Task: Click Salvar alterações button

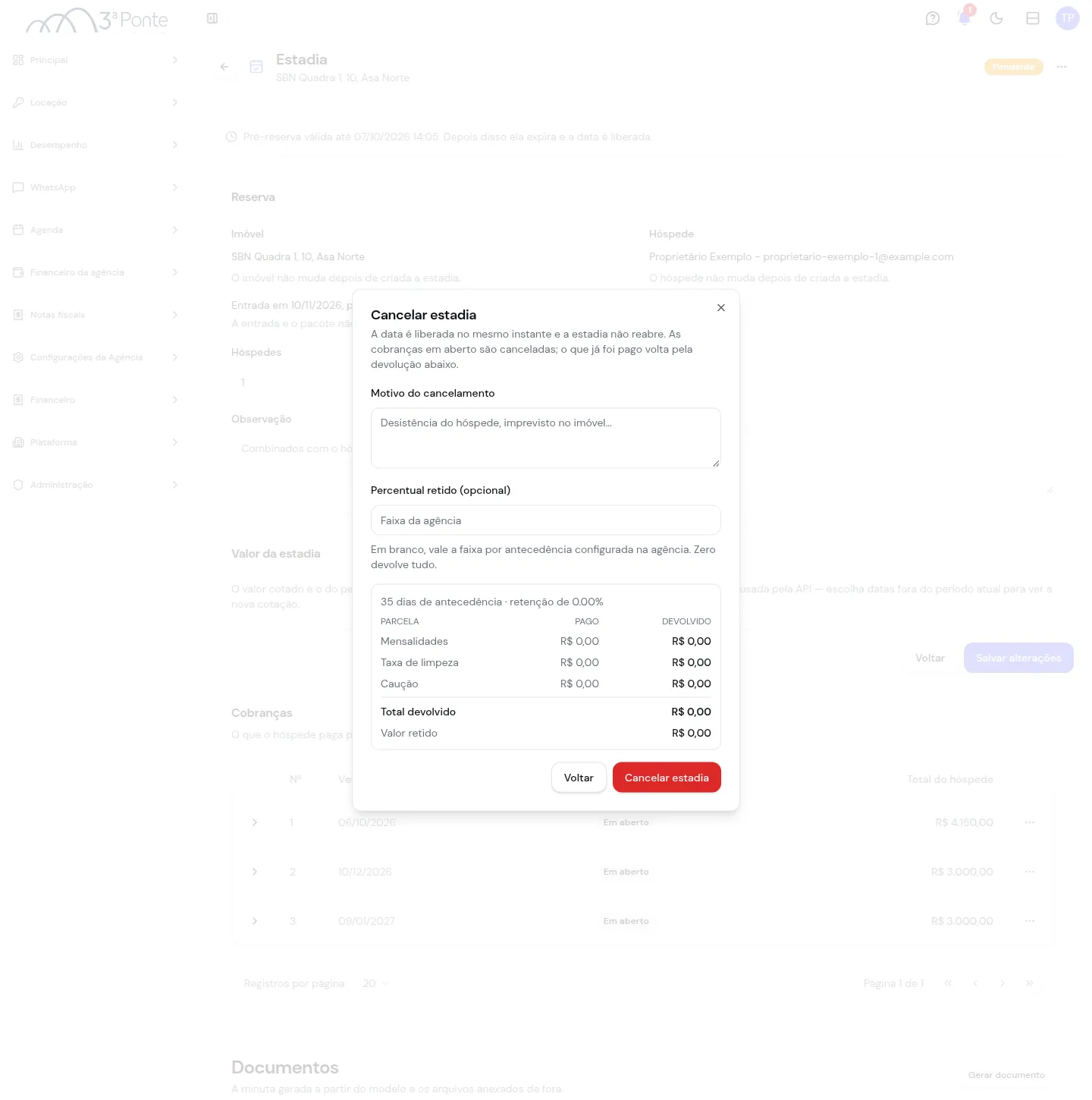Action: click(1018, 658)
